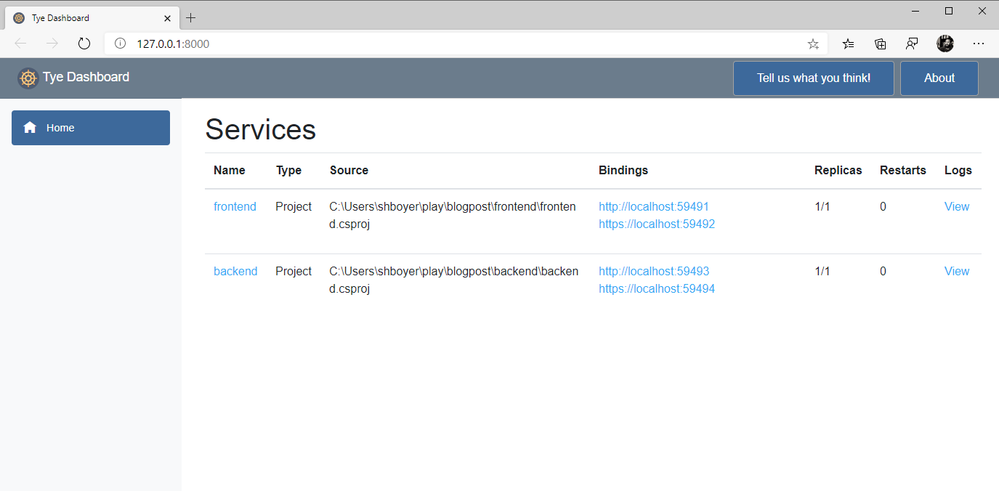Image resolution: width=999 pixels, height=491 pixels.
Task: Open the user profile avatar
Action: click(x=945, y=43)
